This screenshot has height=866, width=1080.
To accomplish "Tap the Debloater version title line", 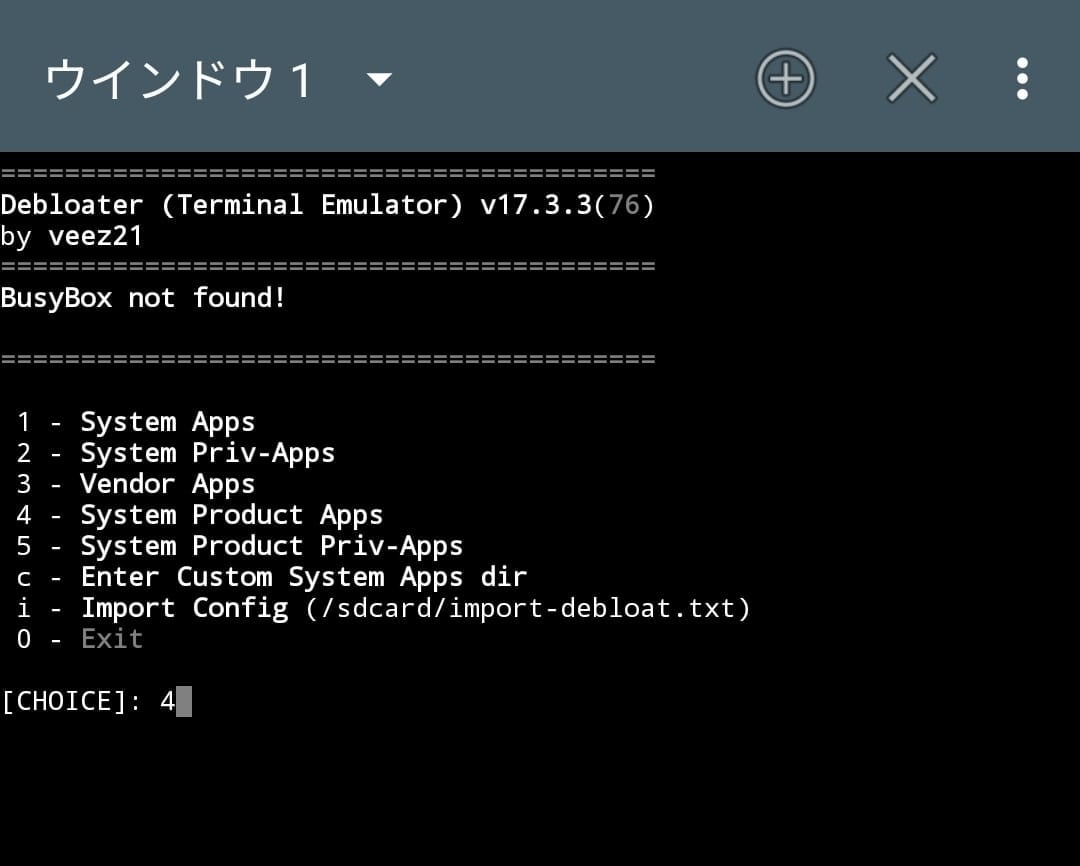I will (327, 205).
